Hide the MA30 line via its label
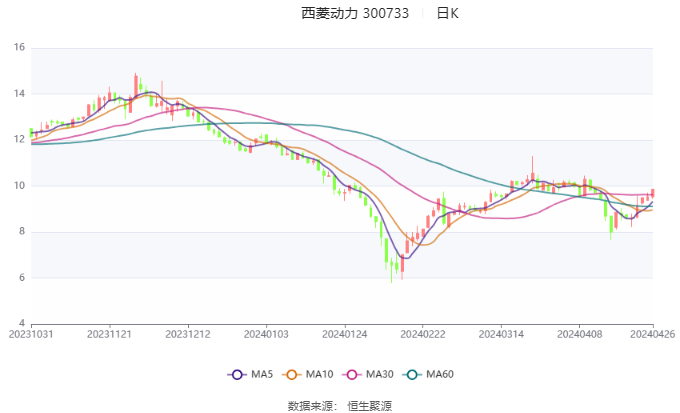This screenshot has width=680, height=413. [x=379, y=374]
